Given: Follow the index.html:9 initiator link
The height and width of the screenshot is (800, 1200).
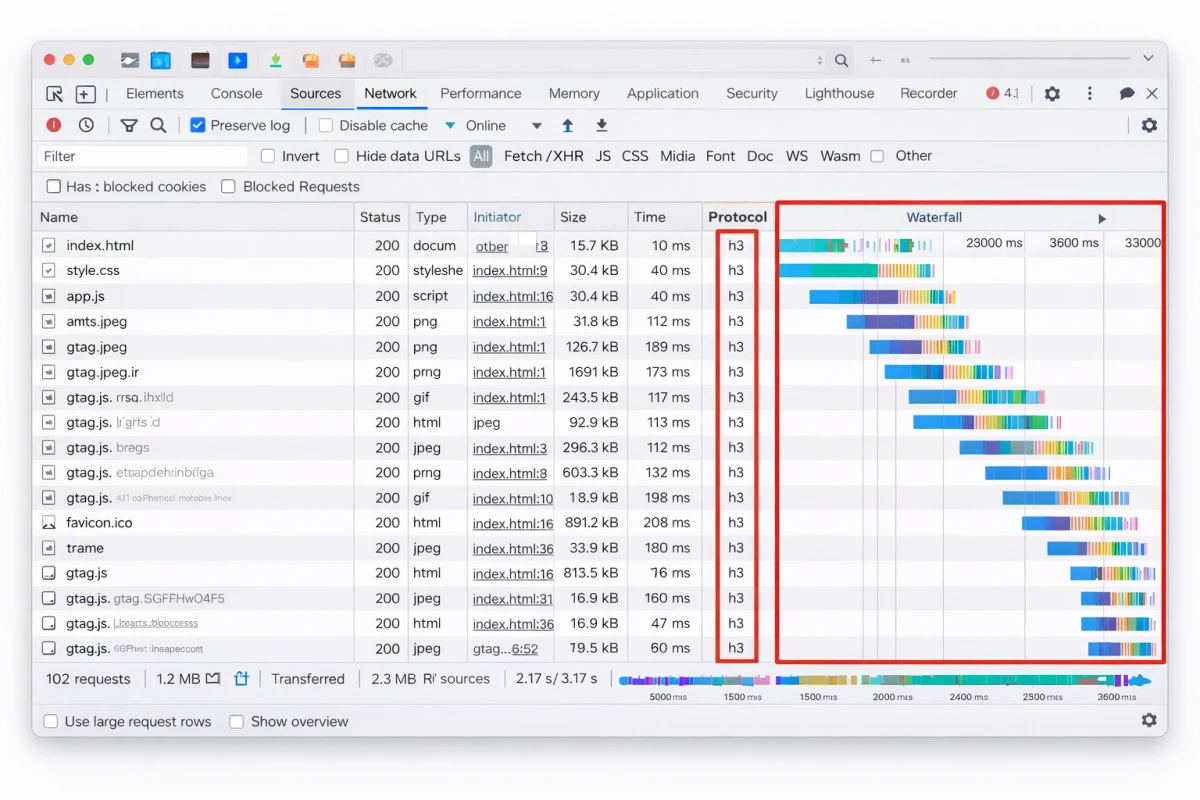Looking at the screenshot, I should (512, 270).
